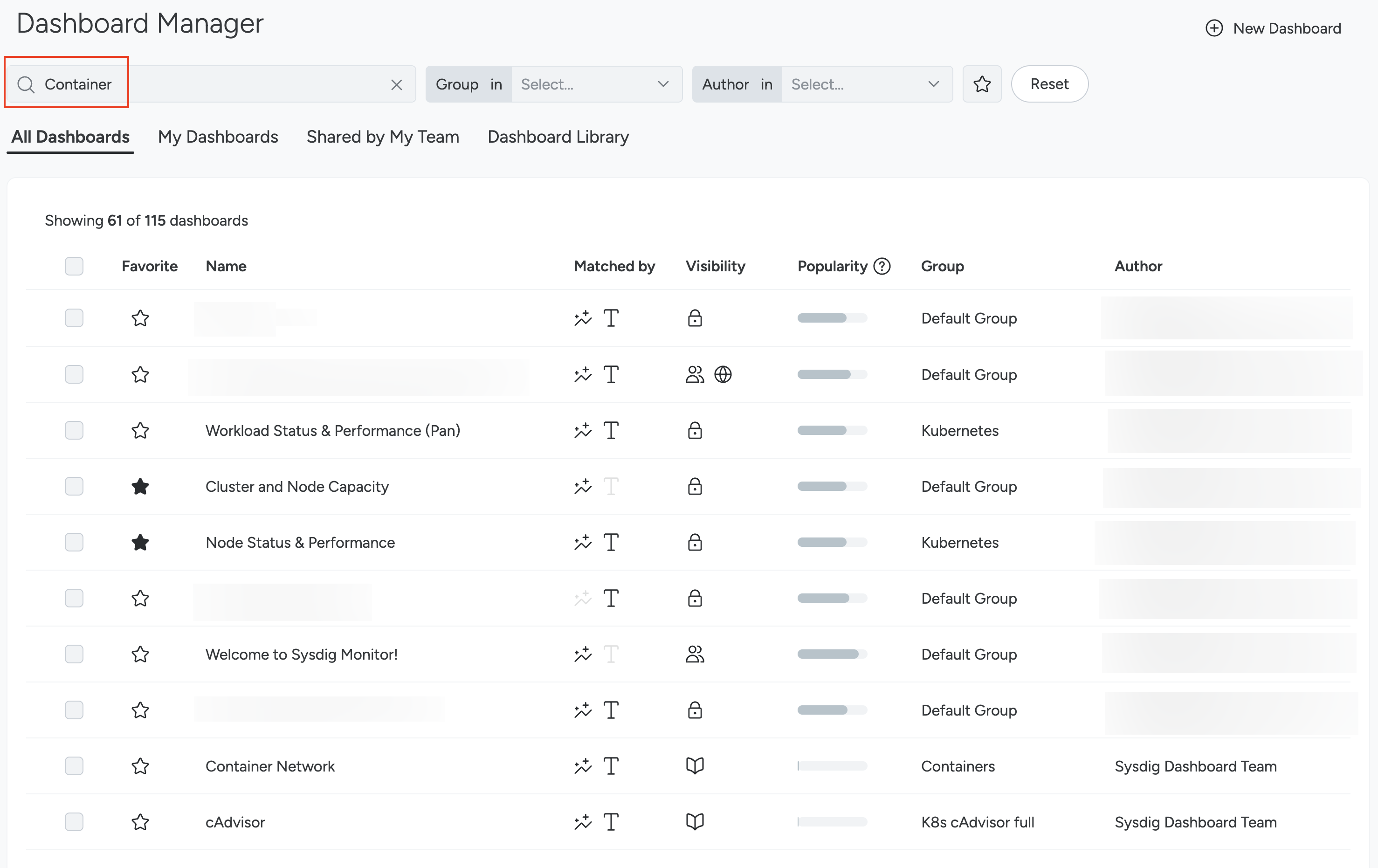This screenshot has width=1378, height=868.
Task: Click the popularity bar for Welcome to Sysdig Monitor!
Action: click(x=832, y=654)
